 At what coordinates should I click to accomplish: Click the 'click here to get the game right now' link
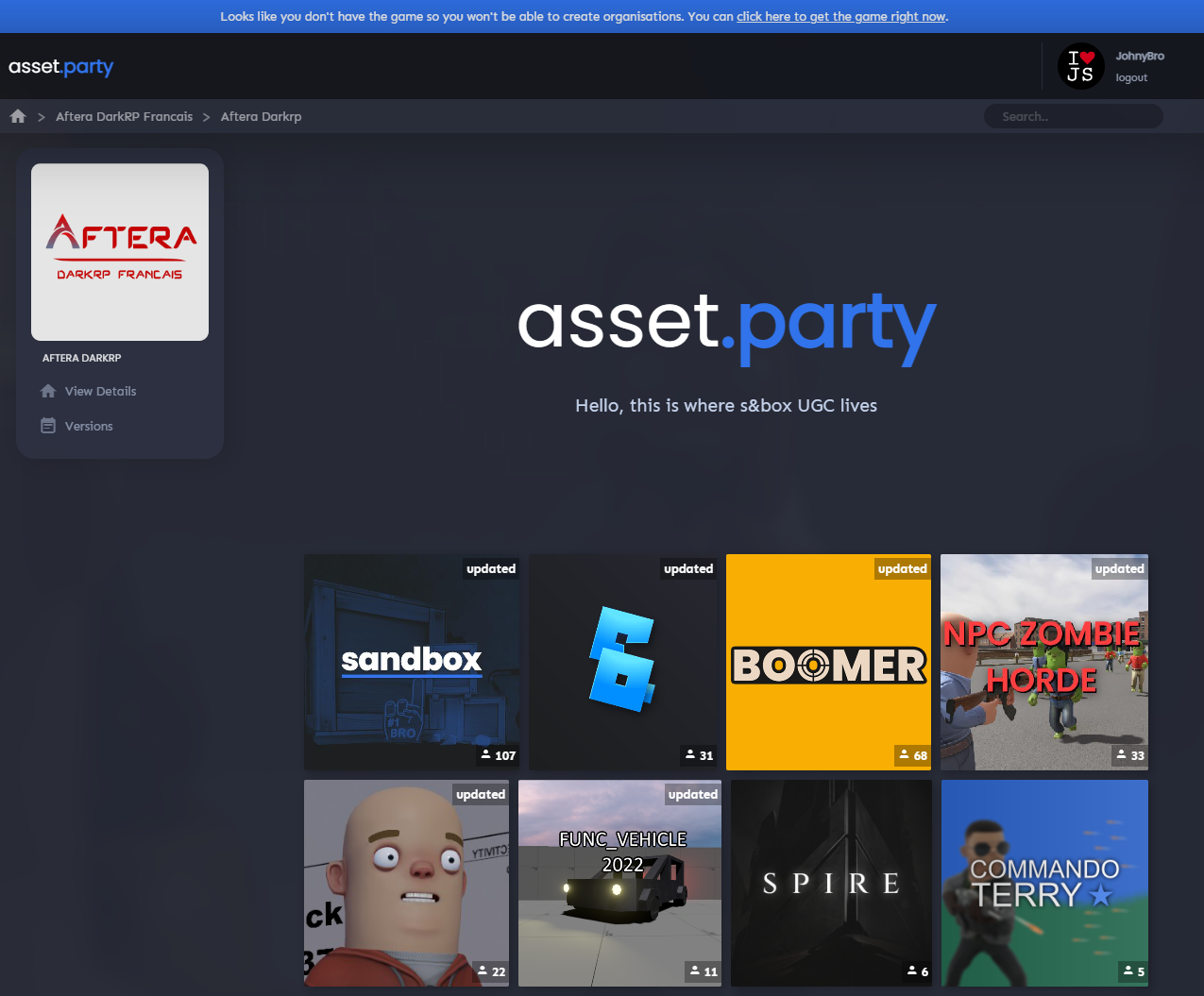[839, 16]
